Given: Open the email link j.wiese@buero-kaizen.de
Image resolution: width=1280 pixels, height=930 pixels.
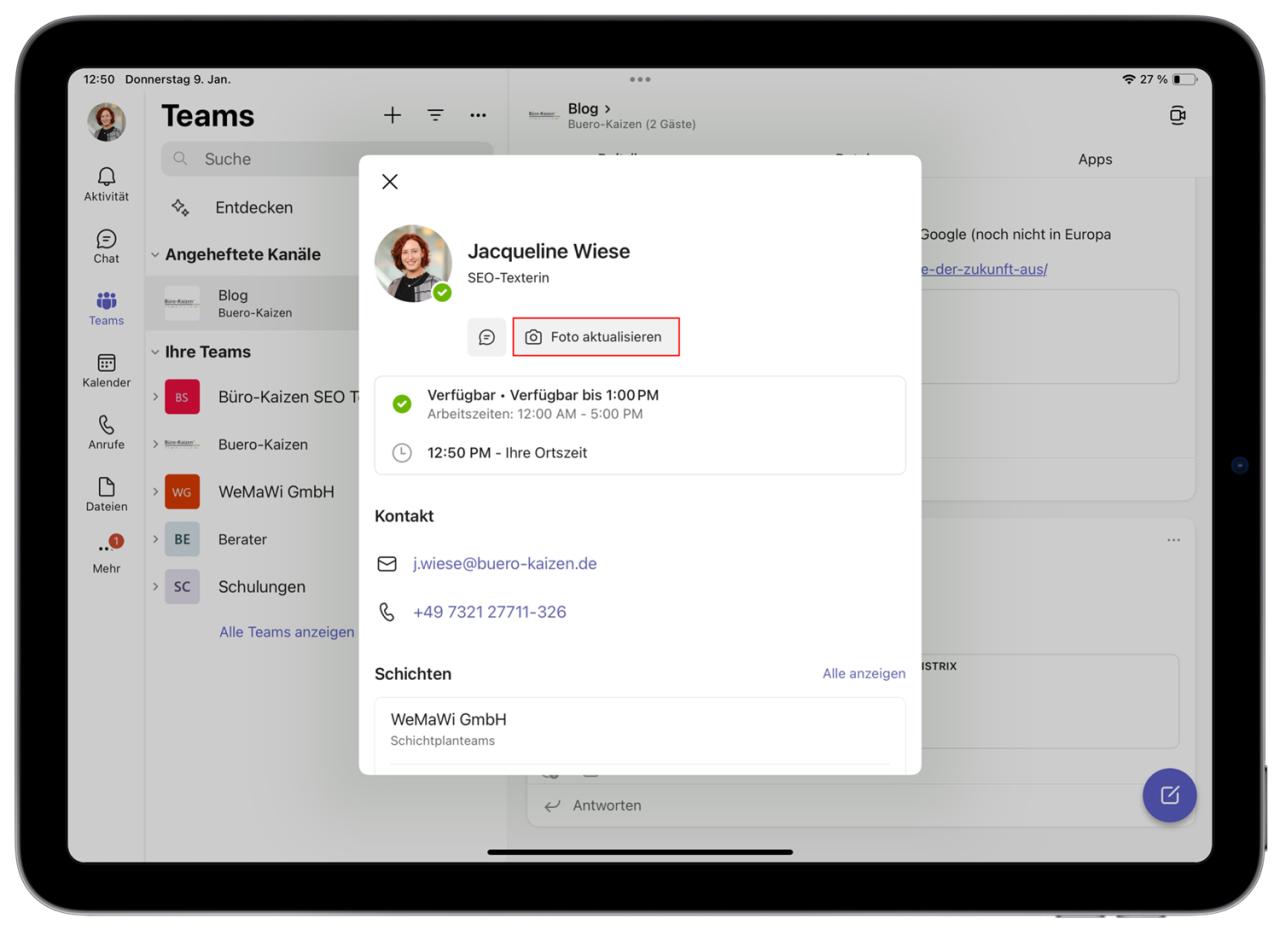Looking at the screenshot, I should pos(504,563).
